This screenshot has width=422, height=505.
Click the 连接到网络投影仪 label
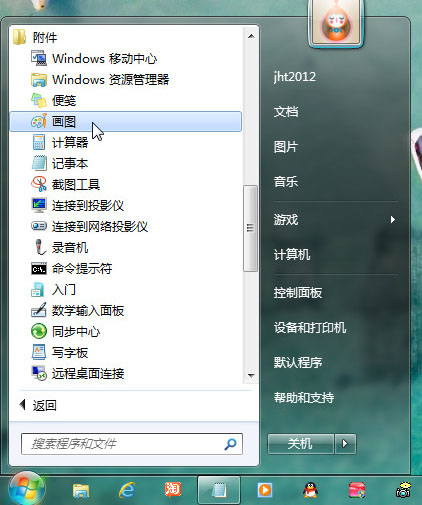100,227
